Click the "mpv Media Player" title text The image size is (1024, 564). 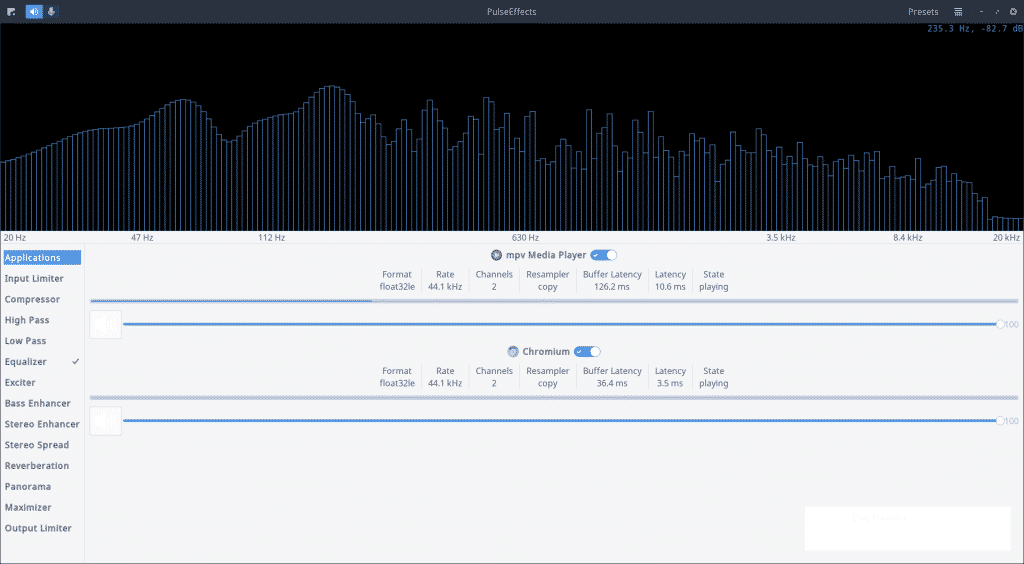click(546, 255)
